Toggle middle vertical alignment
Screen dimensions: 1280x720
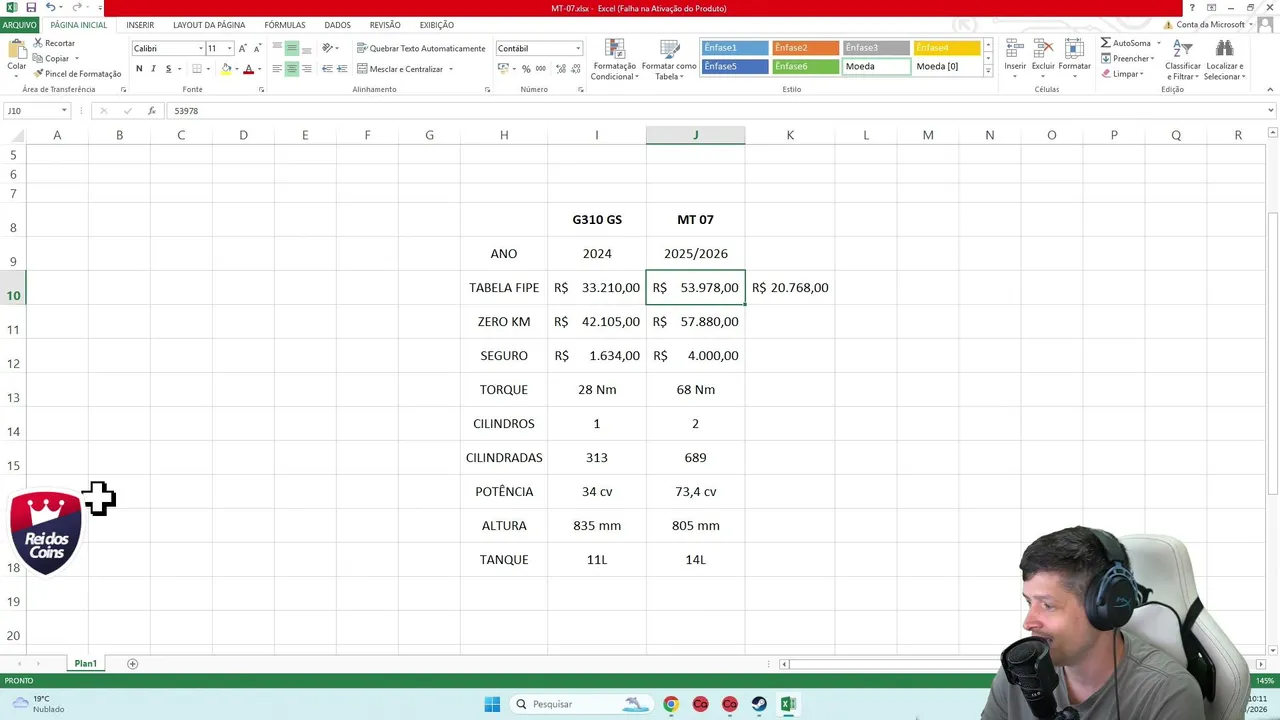coord(292,48)
